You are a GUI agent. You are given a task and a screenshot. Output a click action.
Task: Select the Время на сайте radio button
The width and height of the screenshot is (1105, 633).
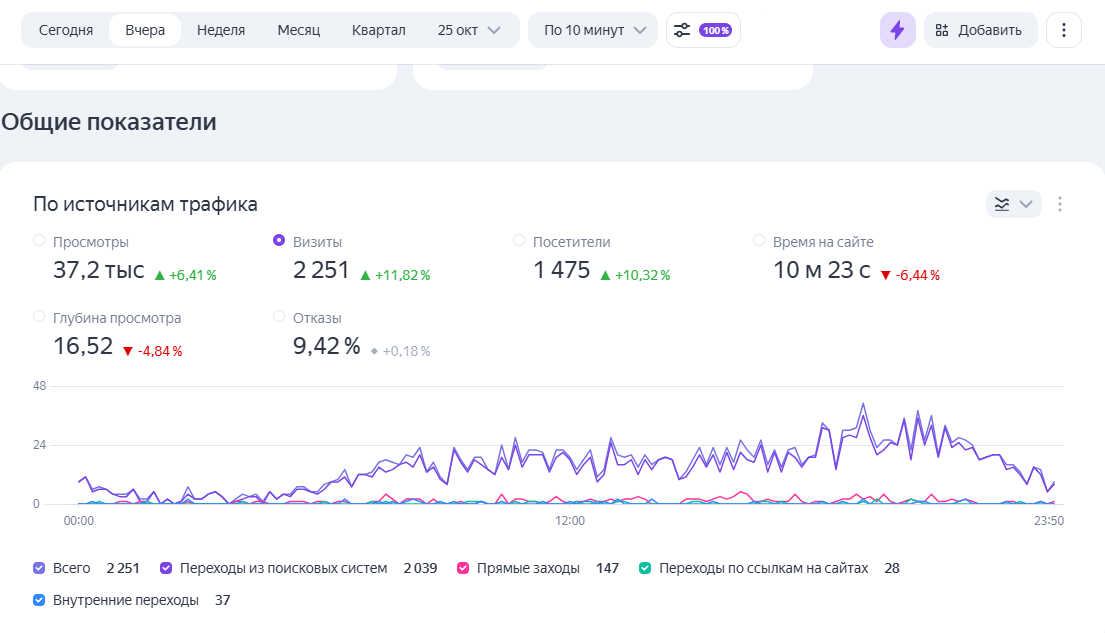(759, 241)
